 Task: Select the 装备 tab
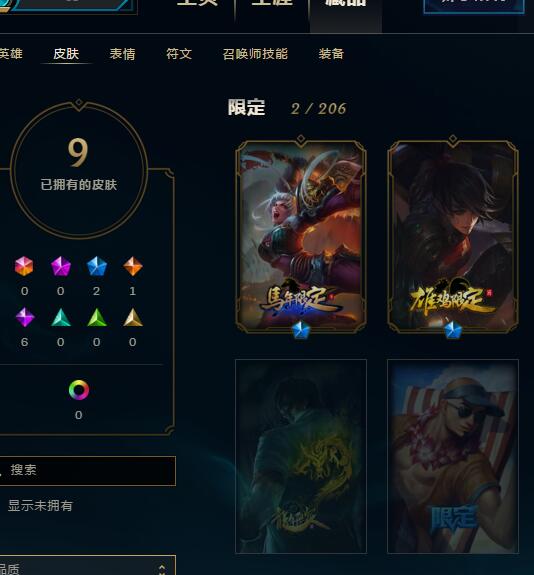click(331, 54)
